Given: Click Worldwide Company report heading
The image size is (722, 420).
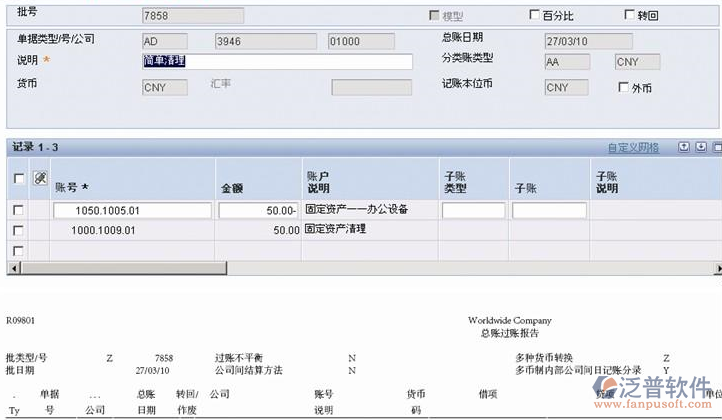Looking at the screenshot, I should point(510,321).
